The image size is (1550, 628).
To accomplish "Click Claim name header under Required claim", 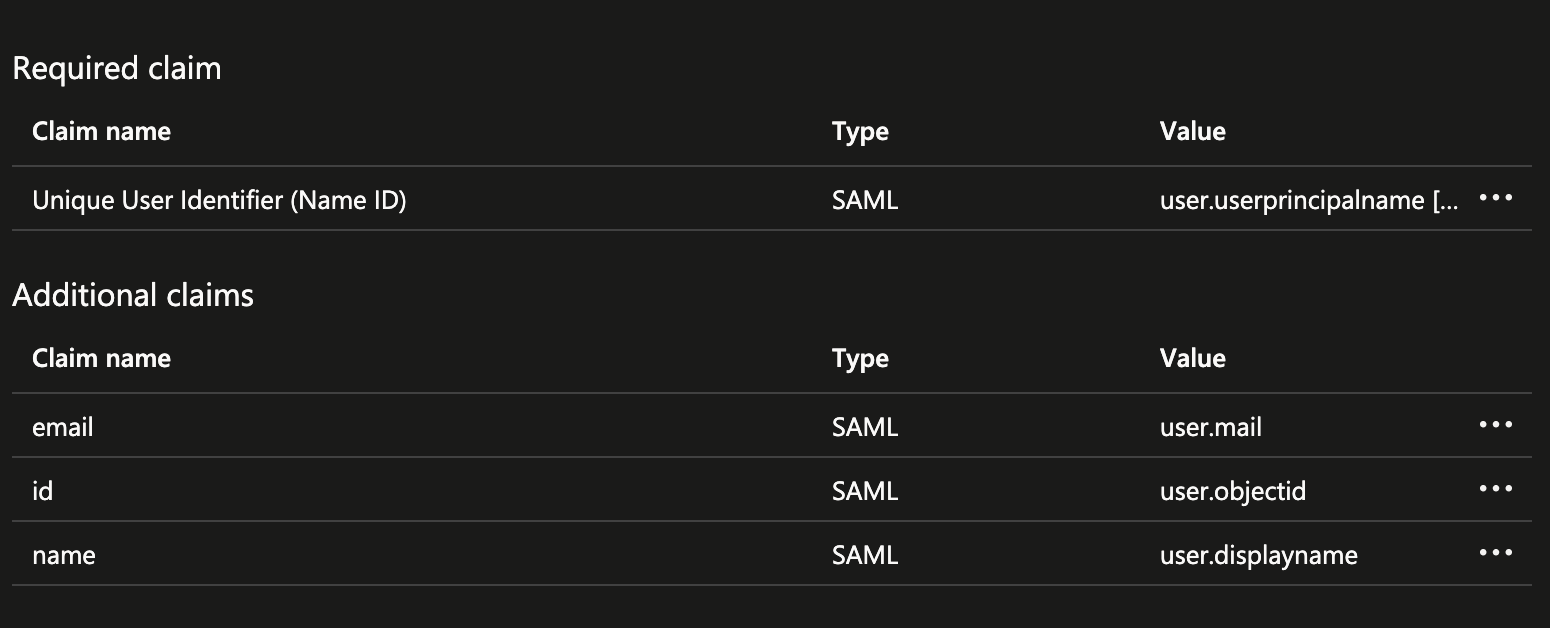I will pos(101,131).
